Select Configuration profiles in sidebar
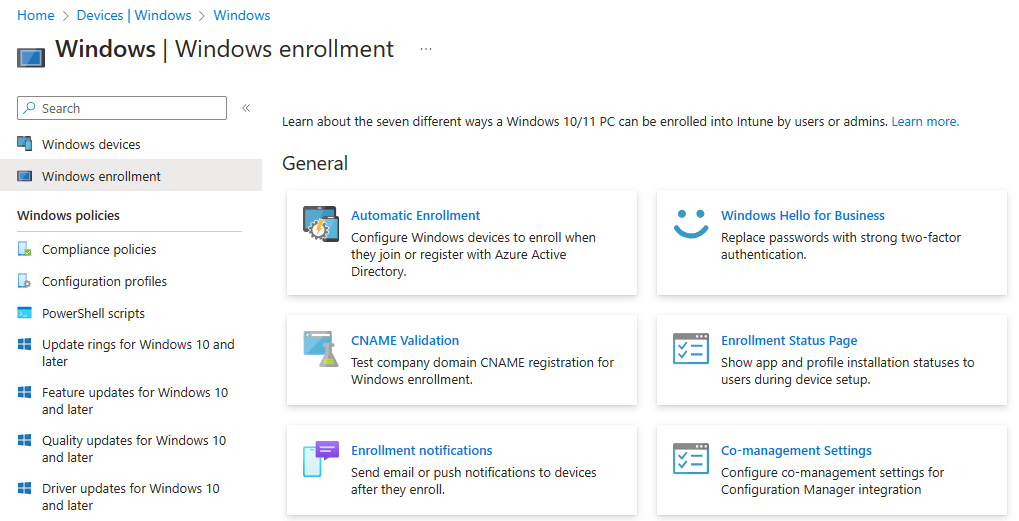Image resolution: width=1019 pixels, height=521 pixels. [x=104, y=281]
